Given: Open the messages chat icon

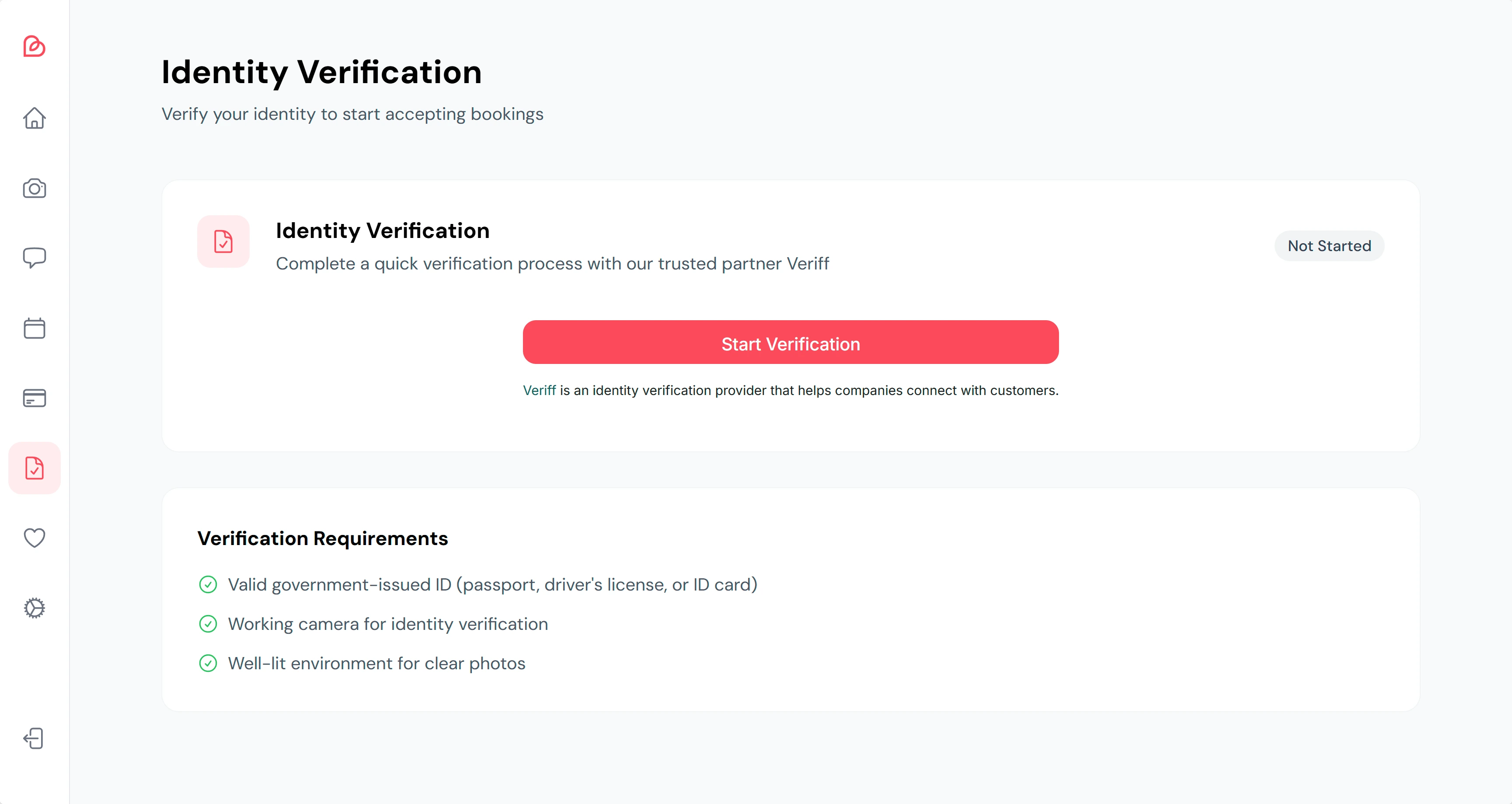Looking at the screenshot, I should point(34,258).
